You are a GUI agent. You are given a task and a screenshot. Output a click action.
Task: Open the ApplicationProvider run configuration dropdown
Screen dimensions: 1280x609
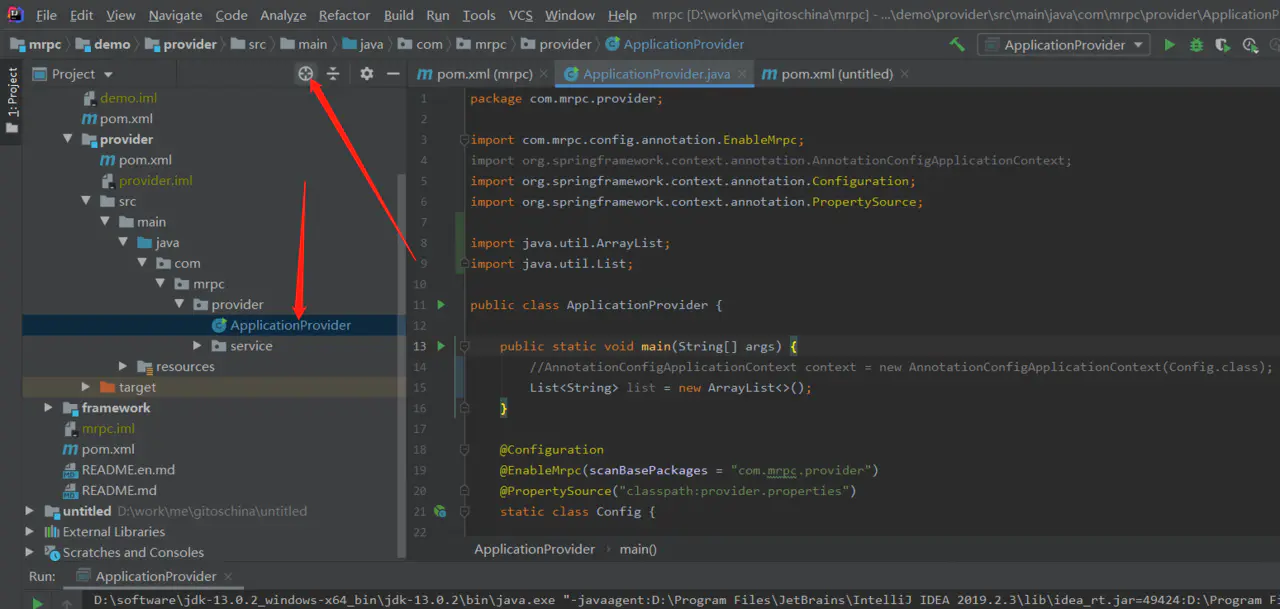pos(1065,45)
